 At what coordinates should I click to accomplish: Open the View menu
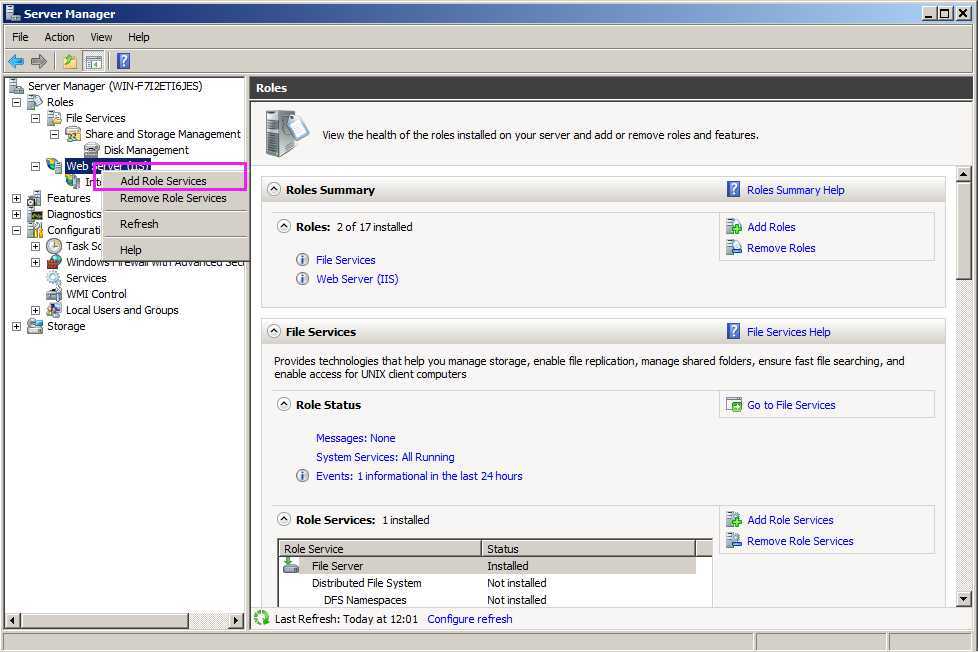101,37
